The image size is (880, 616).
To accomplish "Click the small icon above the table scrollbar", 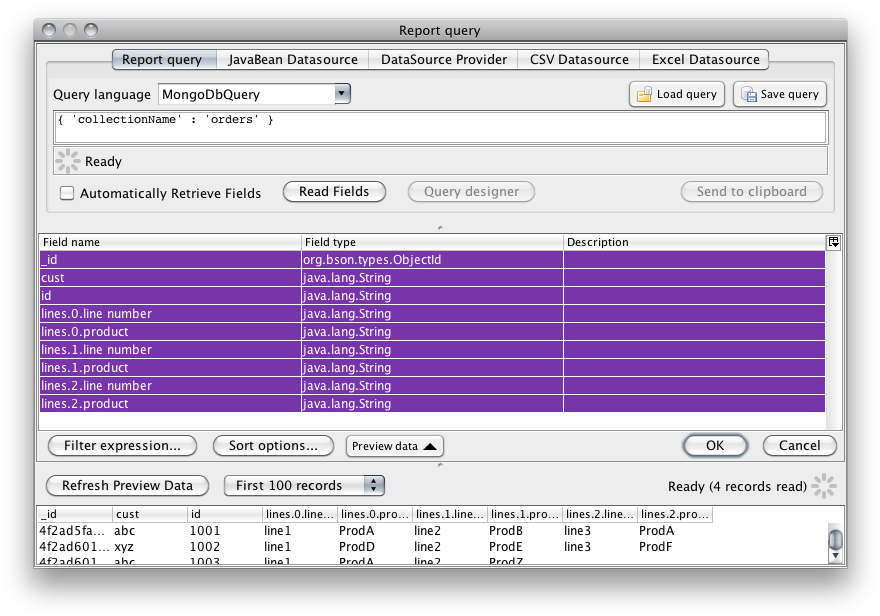I will point(833,242).
